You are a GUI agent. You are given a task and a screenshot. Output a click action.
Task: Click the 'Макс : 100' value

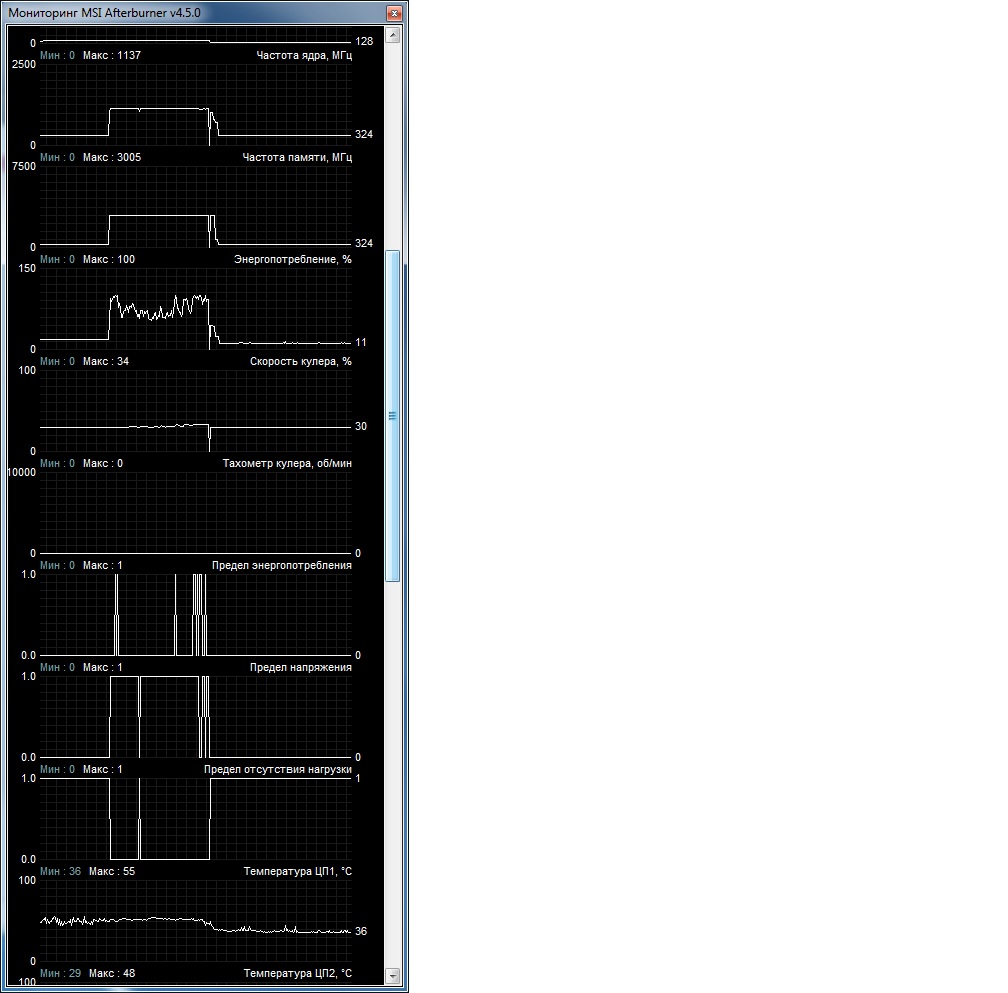point(109,259)
